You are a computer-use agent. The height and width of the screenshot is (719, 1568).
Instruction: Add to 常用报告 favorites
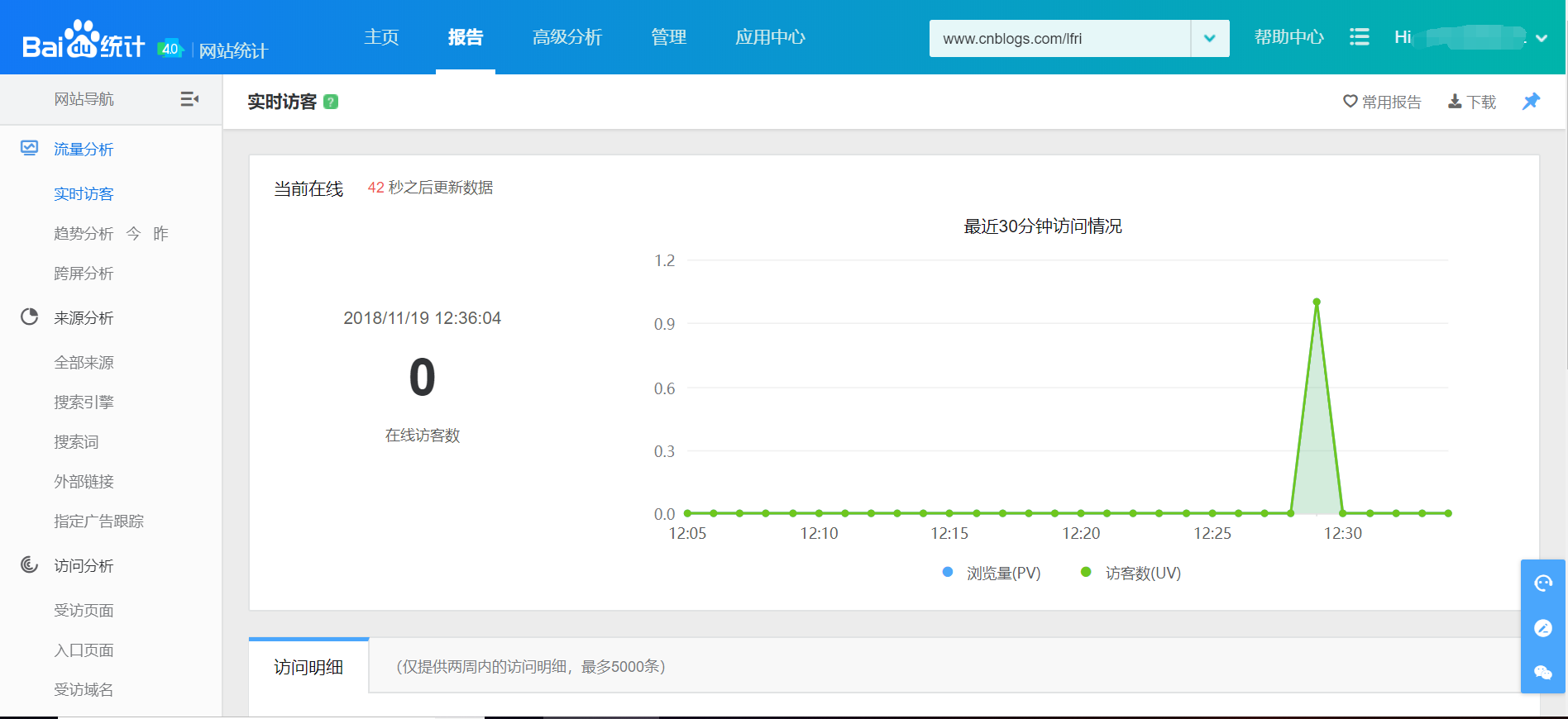click(x=1382, y=102)
